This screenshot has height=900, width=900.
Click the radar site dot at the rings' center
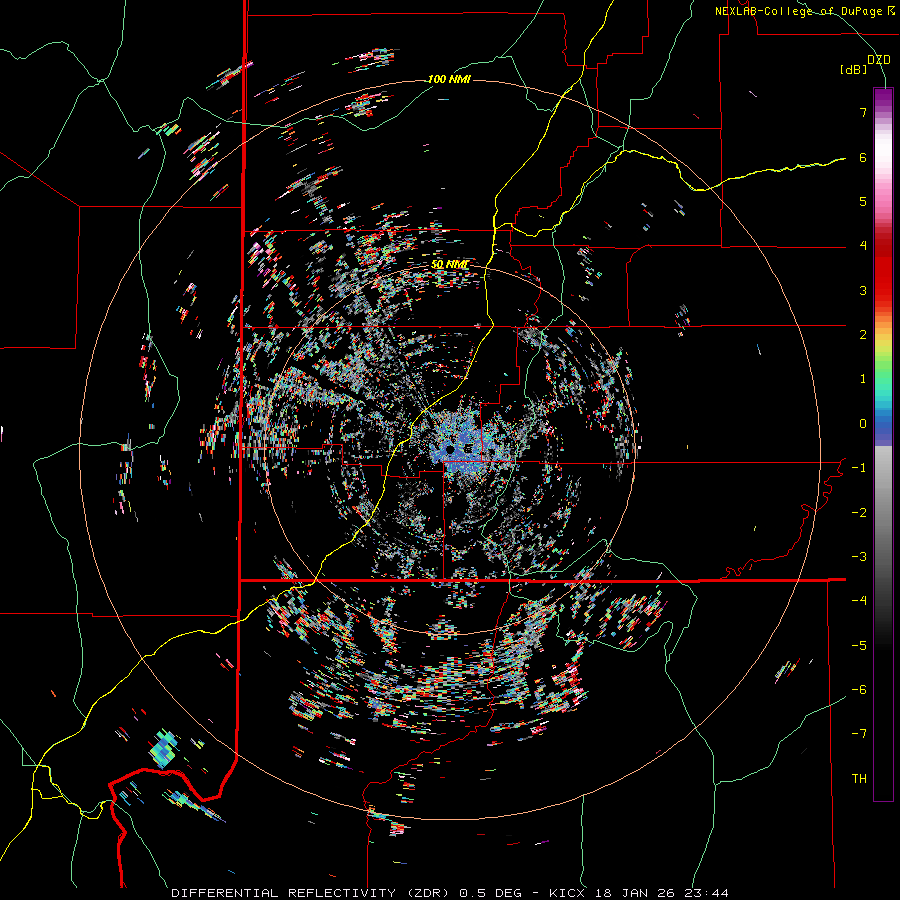coord(450,449)
